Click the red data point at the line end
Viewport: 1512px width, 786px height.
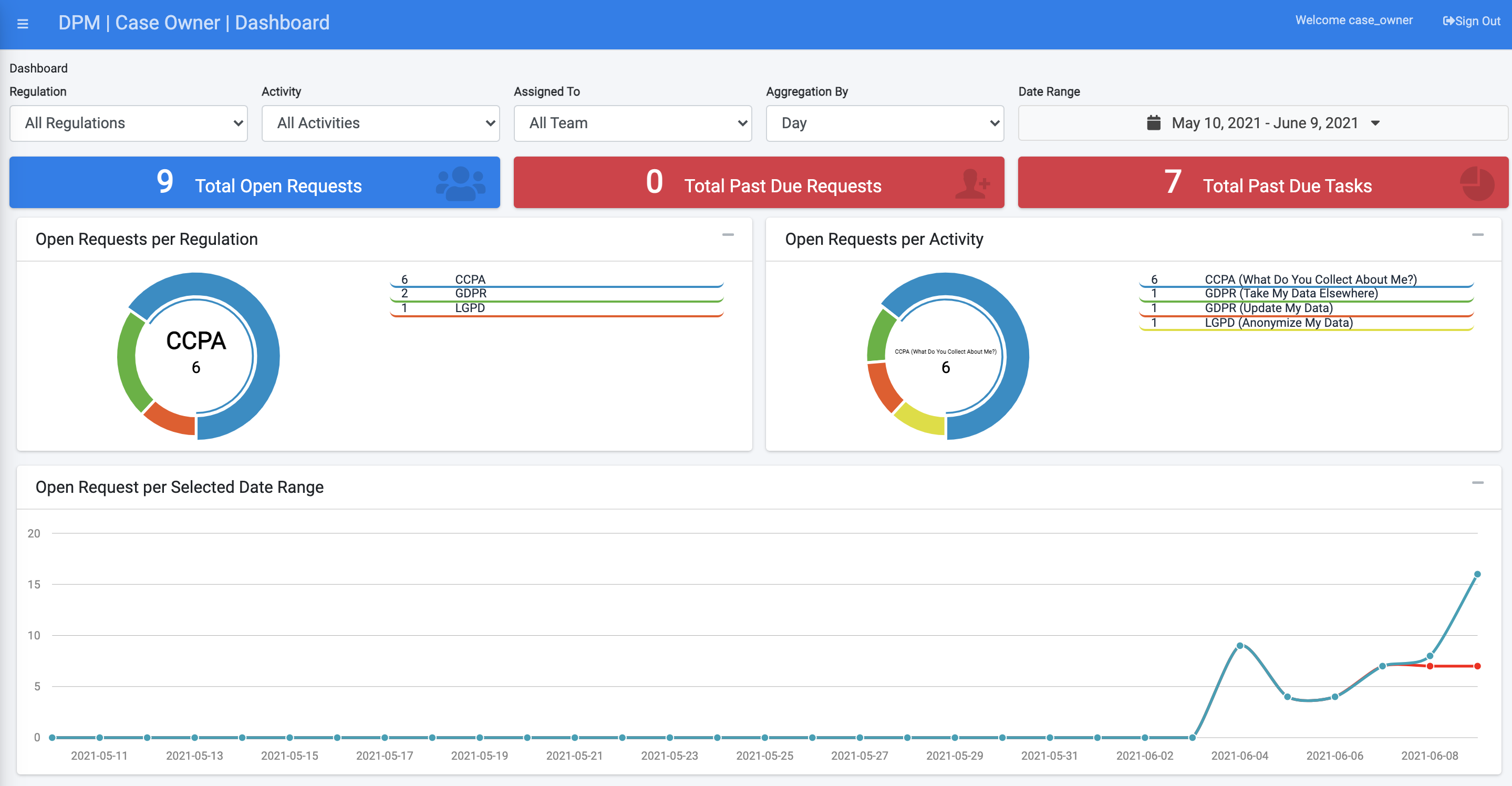1477,666
